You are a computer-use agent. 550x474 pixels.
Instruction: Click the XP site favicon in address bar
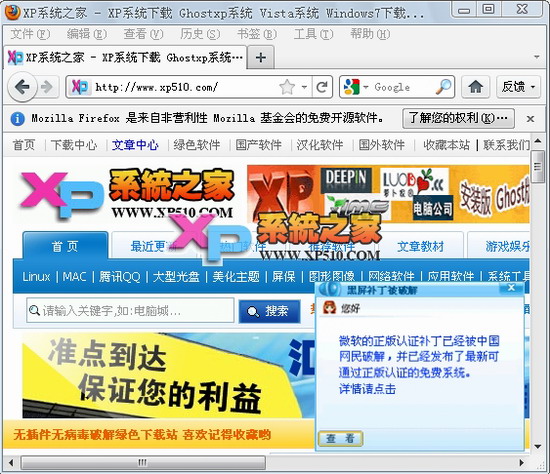coord(79,87)
